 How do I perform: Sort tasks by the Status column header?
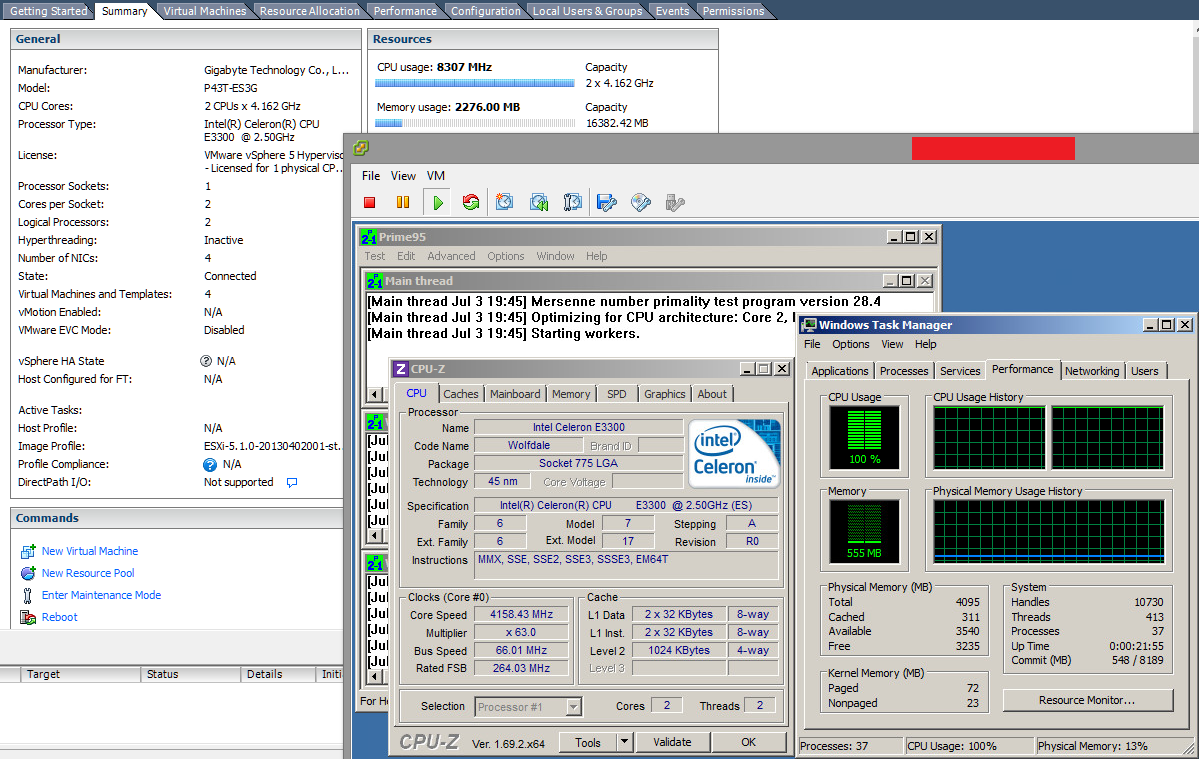[162, 674]
